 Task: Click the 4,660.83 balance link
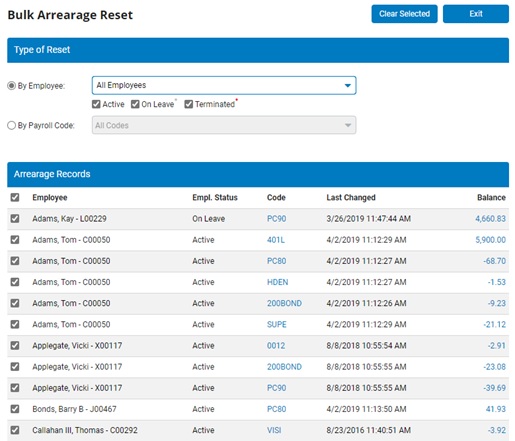pos(490,219)
